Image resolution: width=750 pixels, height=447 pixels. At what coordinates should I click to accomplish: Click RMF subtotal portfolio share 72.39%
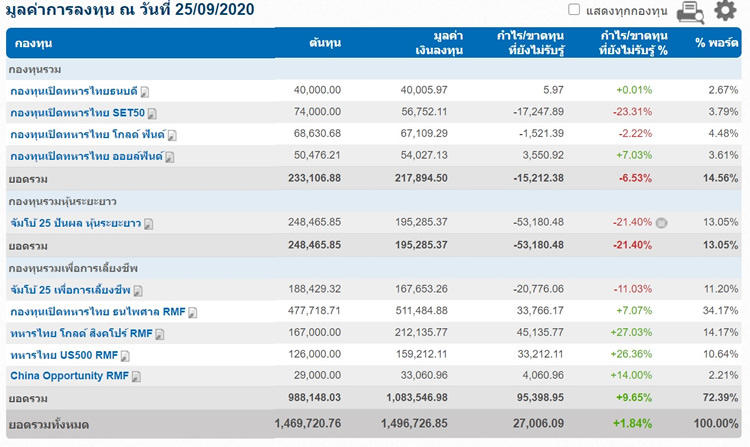click(720, 398)
